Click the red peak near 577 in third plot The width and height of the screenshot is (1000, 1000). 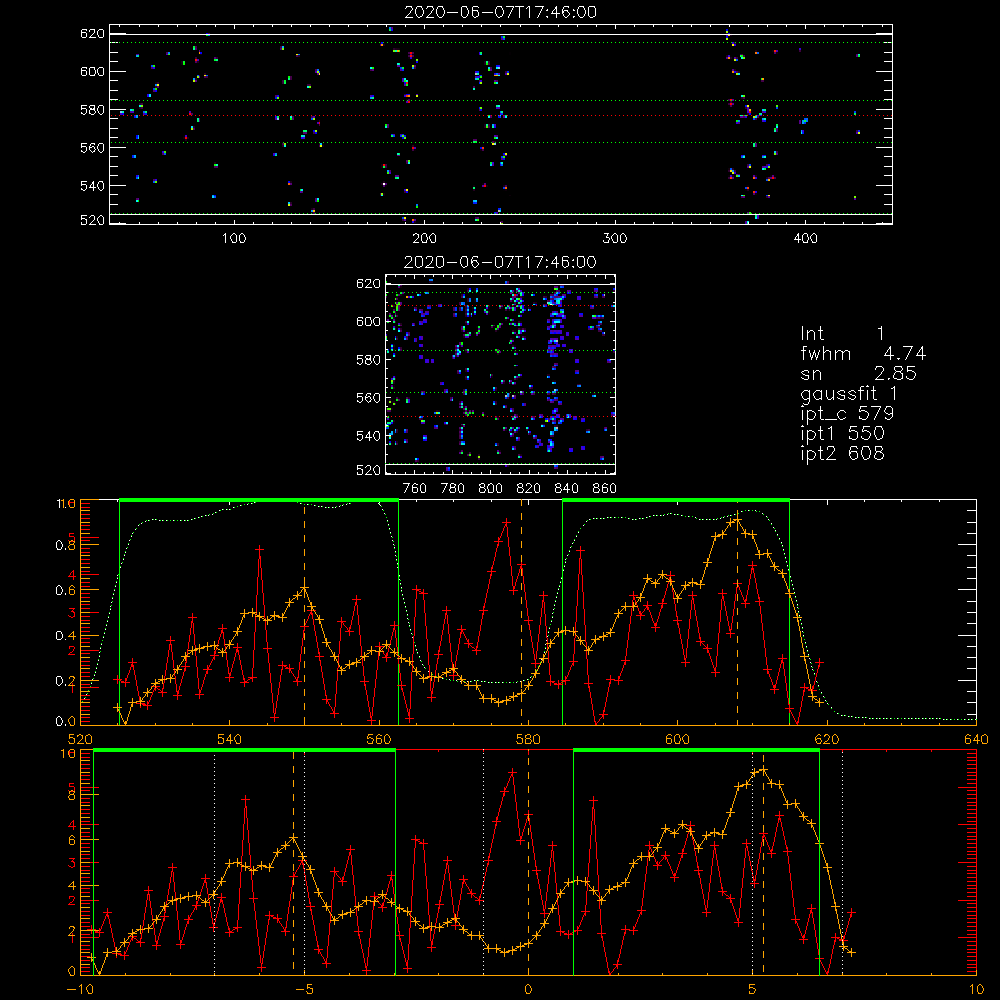(506, 522)
